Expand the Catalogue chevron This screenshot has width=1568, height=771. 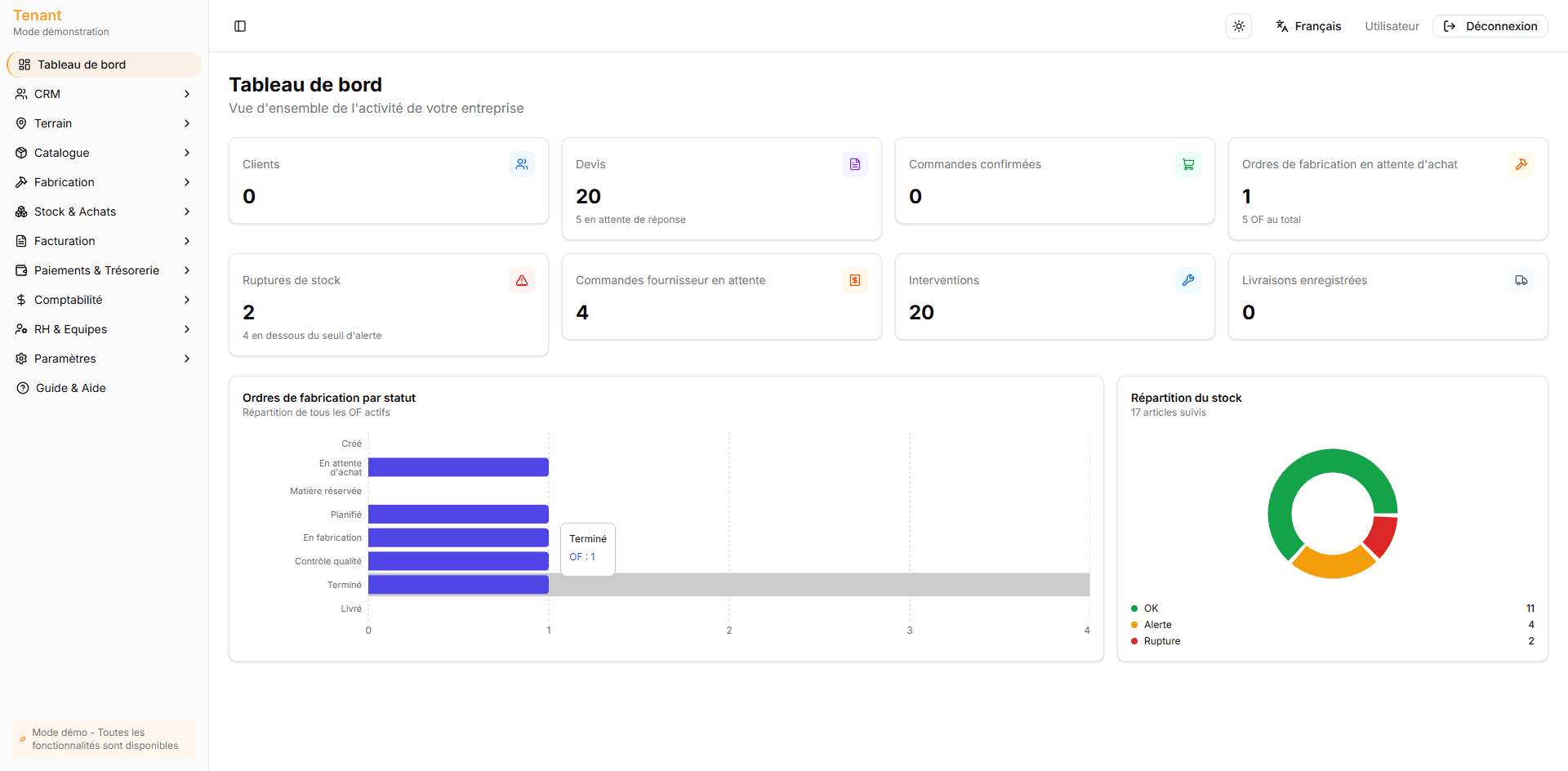(187, 153)
